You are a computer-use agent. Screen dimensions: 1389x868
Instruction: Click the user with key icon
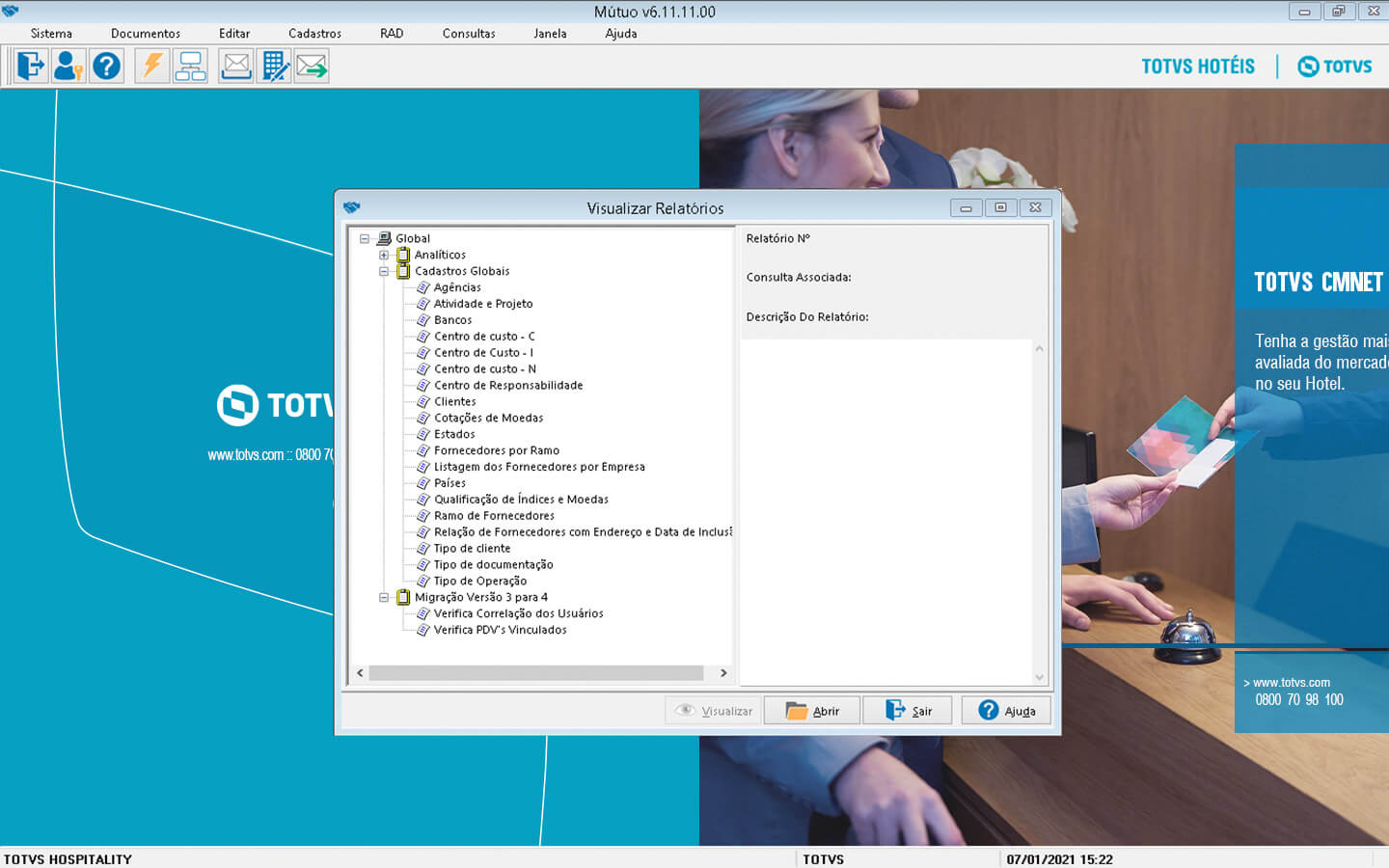click(68, 67)
